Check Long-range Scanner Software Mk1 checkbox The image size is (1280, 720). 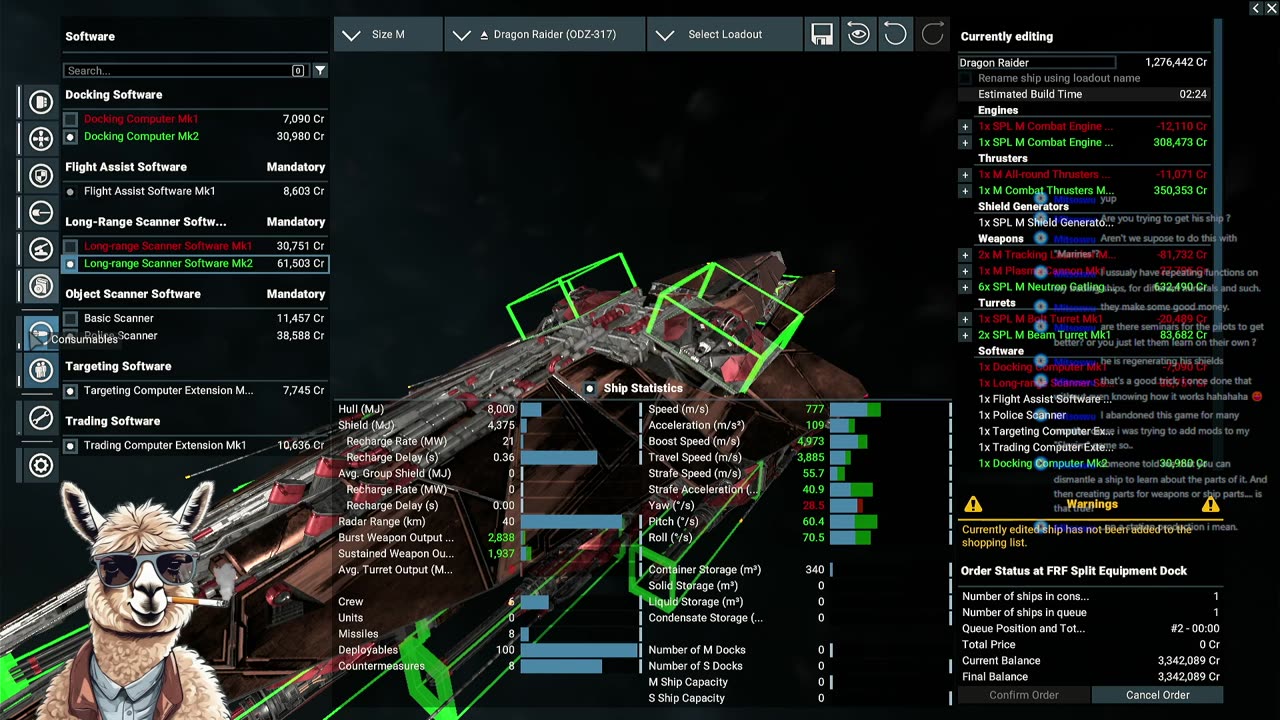70,246
